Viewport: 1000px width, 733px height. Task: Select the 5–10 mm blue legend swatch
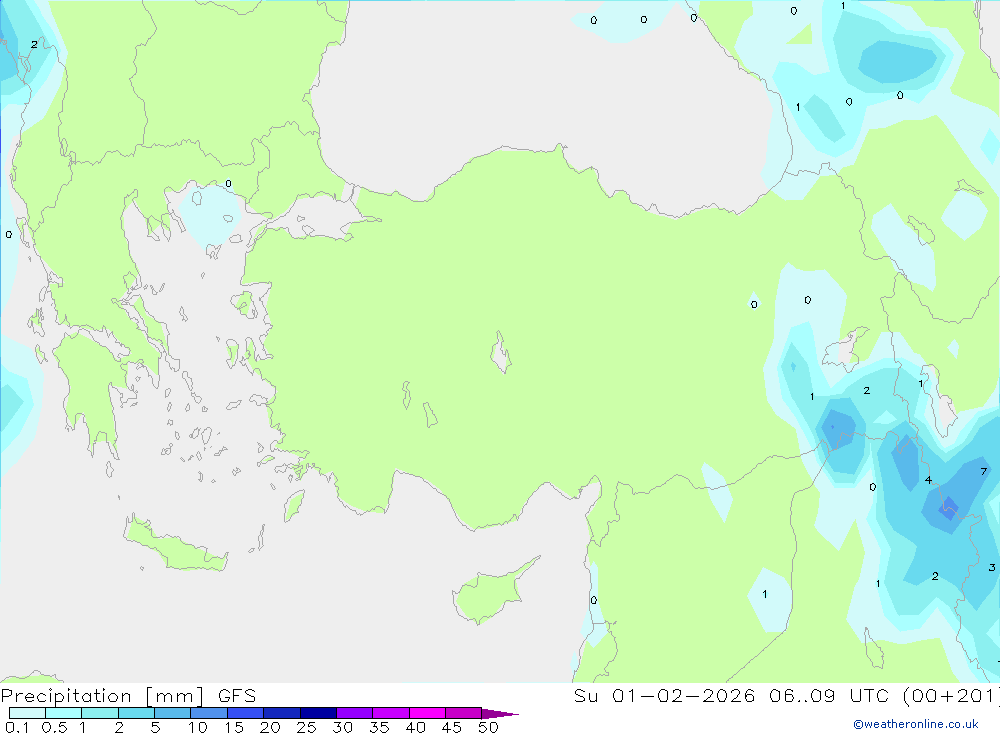[x=172, y=713]
